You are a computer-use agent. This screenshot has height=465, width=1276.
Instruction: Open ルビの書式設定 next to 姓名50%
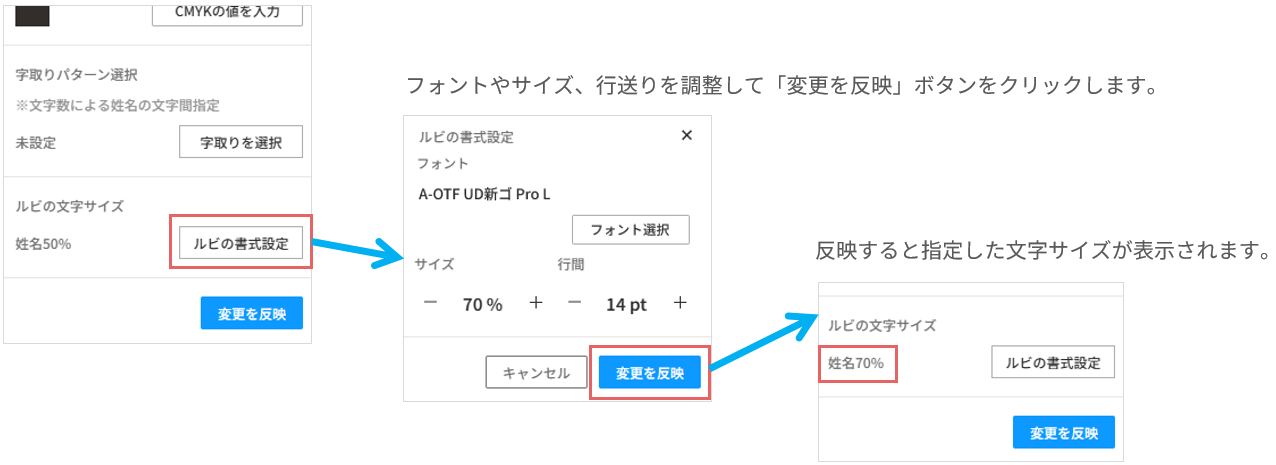pos(240,243)
